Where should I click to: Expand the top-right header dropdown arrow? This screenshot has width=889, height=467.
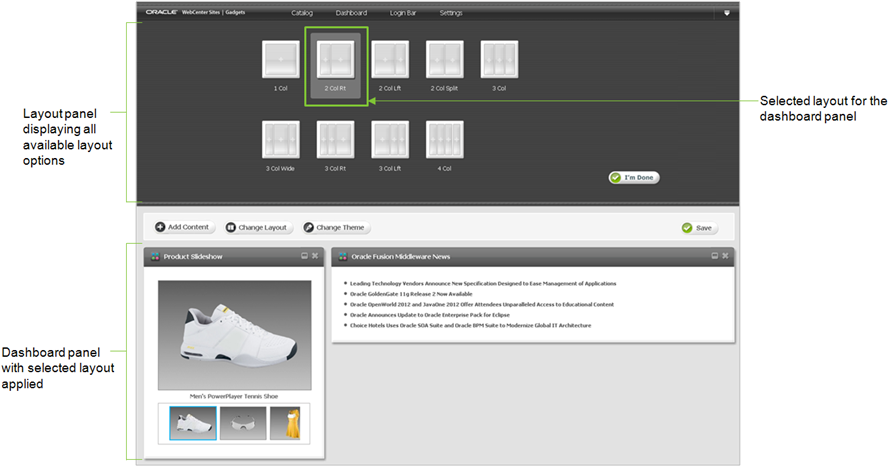click(x=727, y=12)
